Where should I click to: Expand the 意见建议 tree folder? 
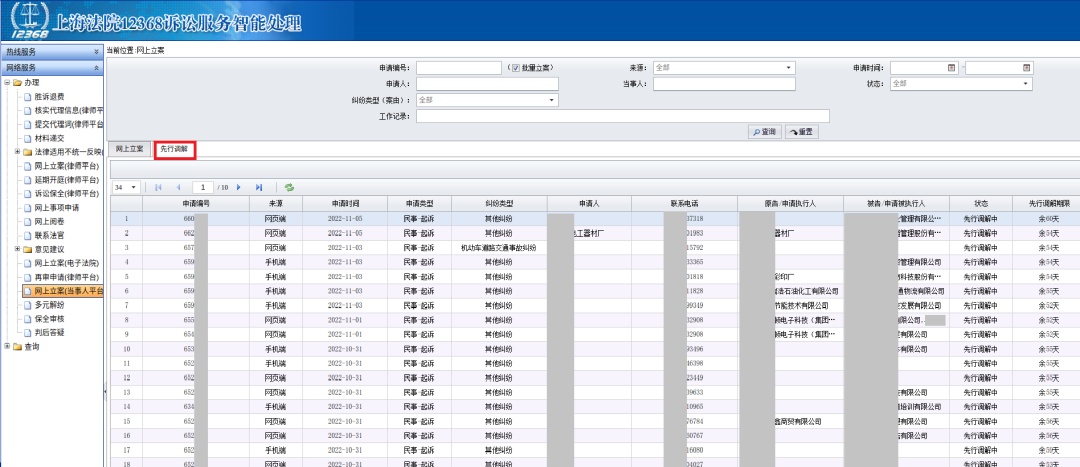(17, 249)
